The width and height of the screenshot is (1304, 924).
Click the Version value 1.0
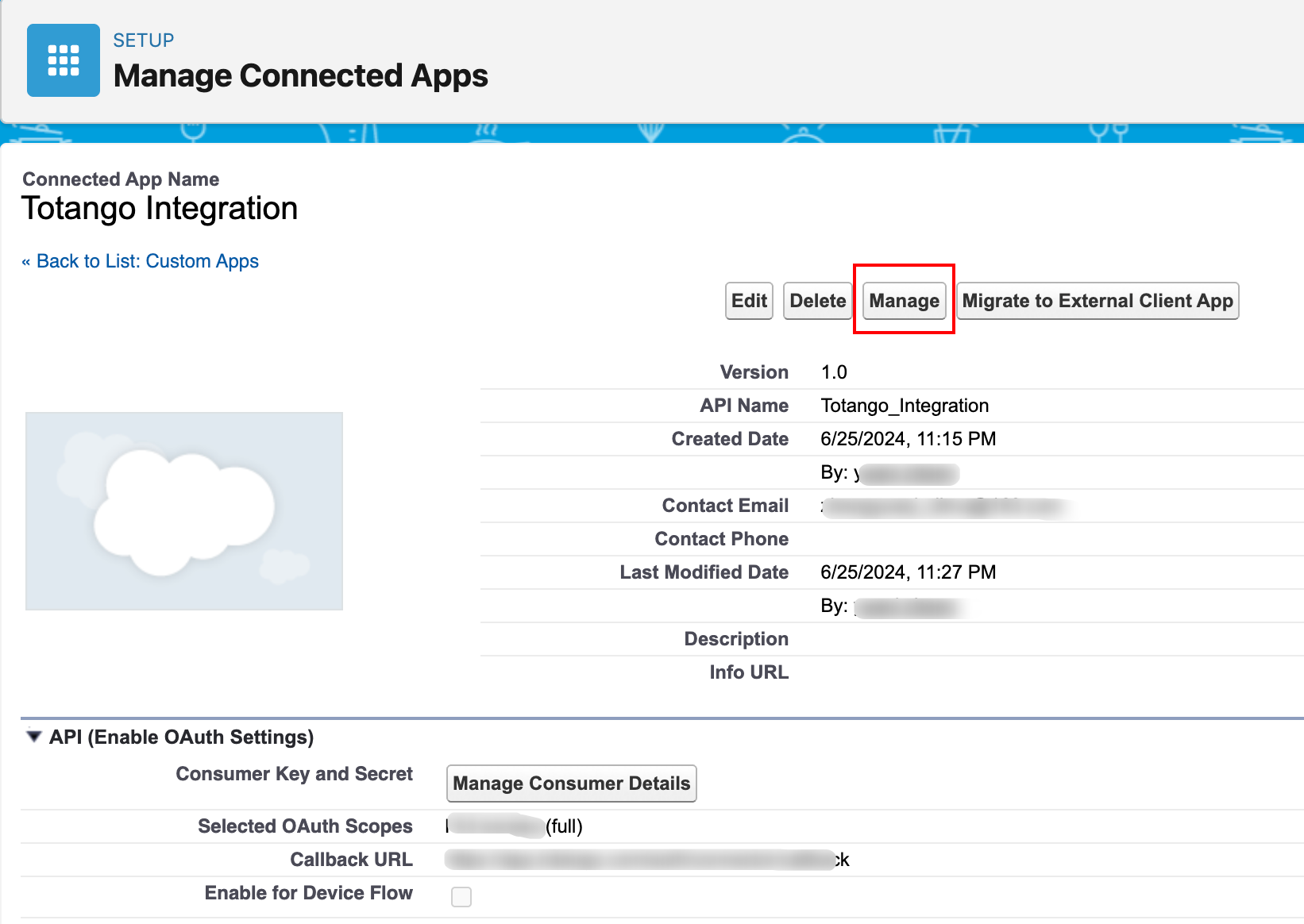(834, 372)
